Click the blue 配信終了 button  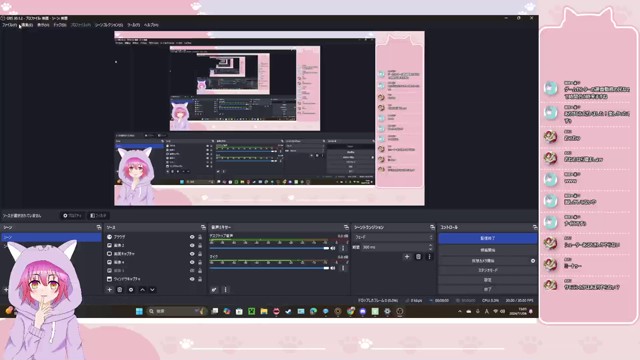(x=488, y=238)
